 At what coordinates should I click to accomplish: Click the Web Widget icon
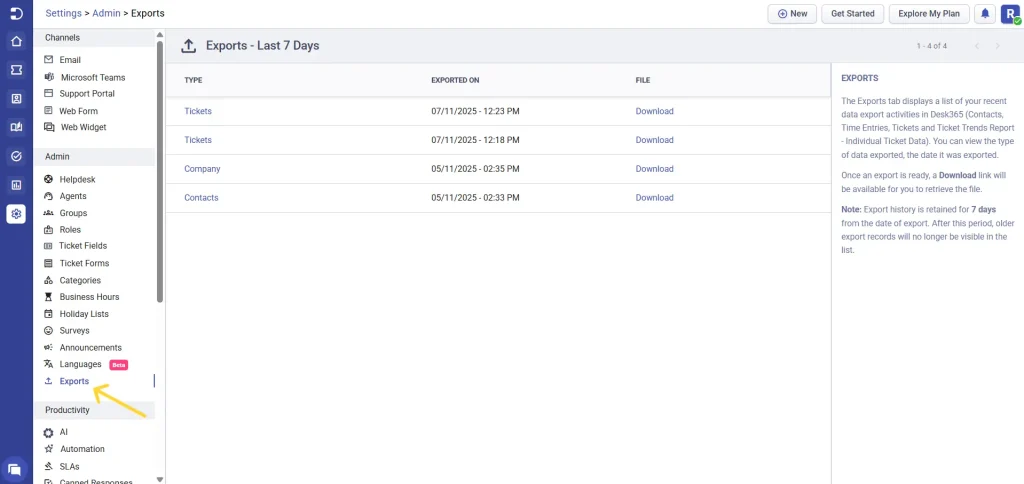click(x=48, y=127)
